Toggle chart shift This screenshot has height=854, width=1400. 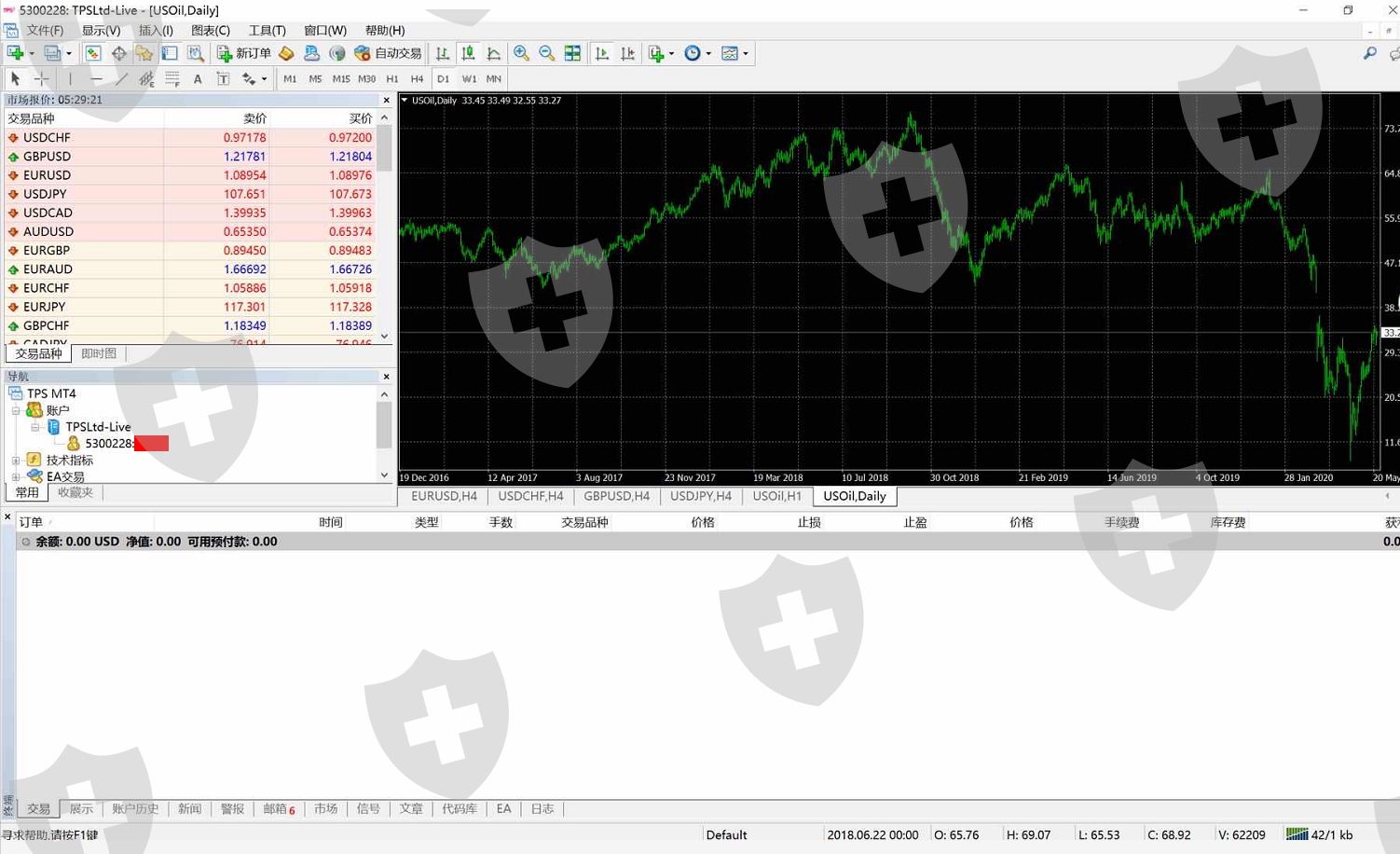tap(627, 53)
